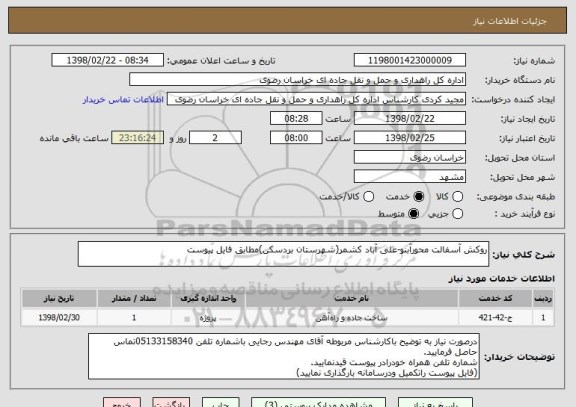
Task: Click the ردیف column header
Action: 543,298
